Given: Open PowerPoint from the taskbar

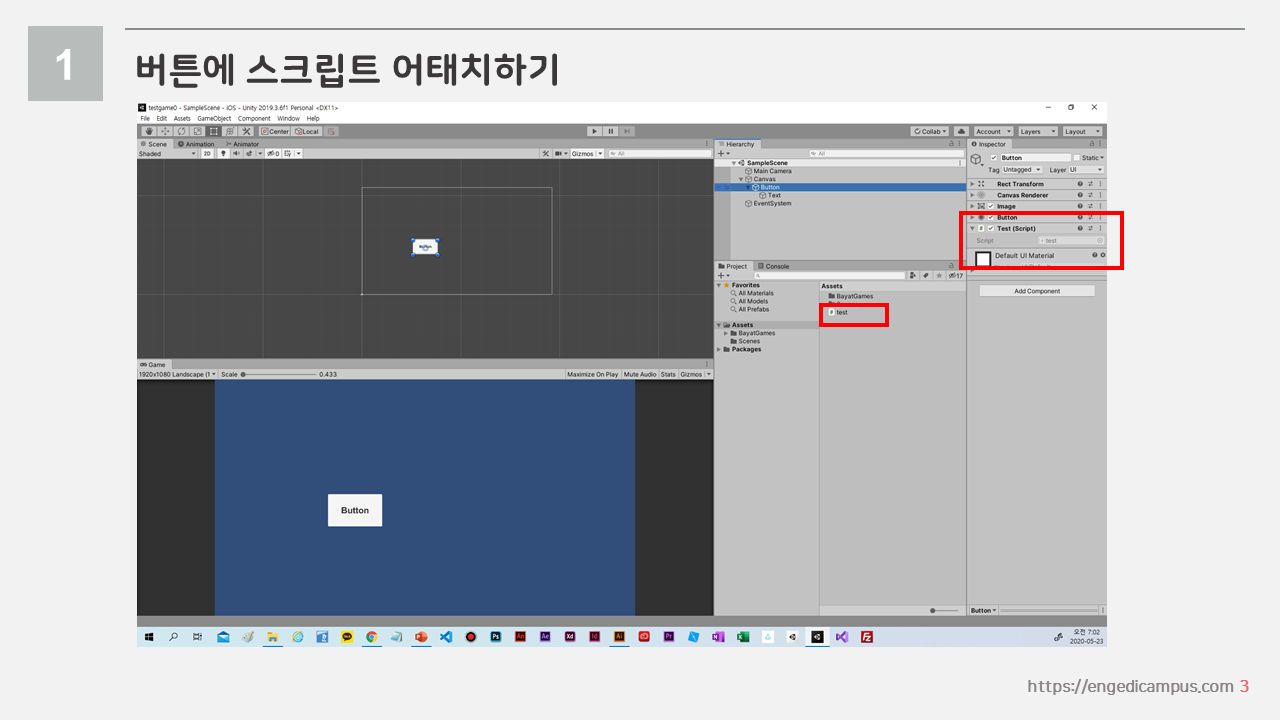Looking at the screenshot, I should pos(421,636).
